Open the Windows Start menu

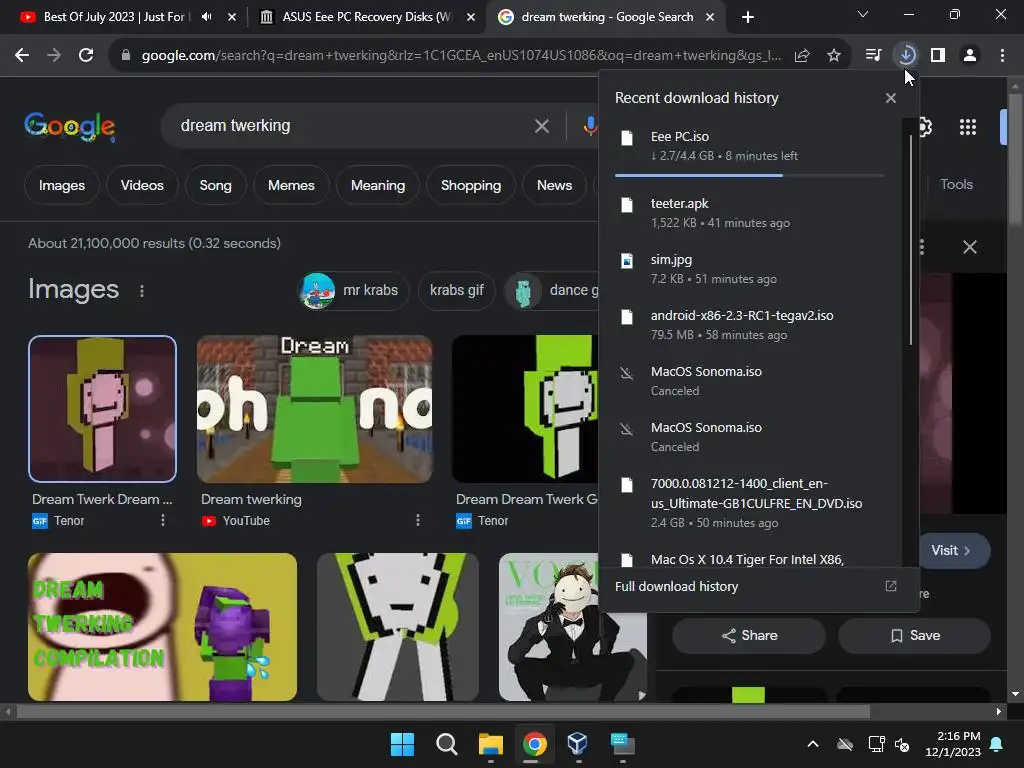(402, 744)
